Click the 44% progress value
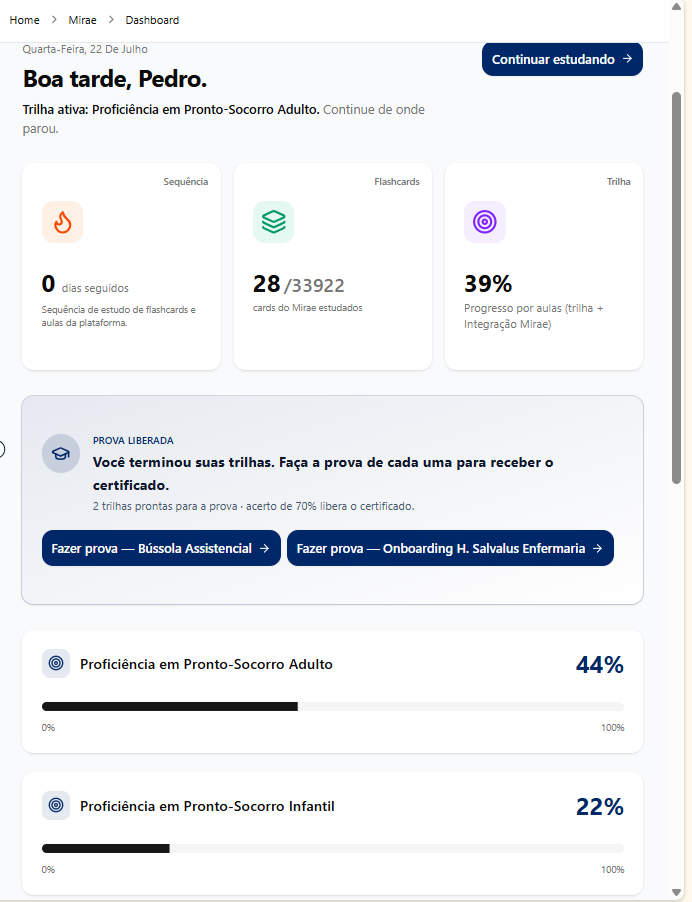This screenshot has height=902, width=692. (x=599, y=665)
